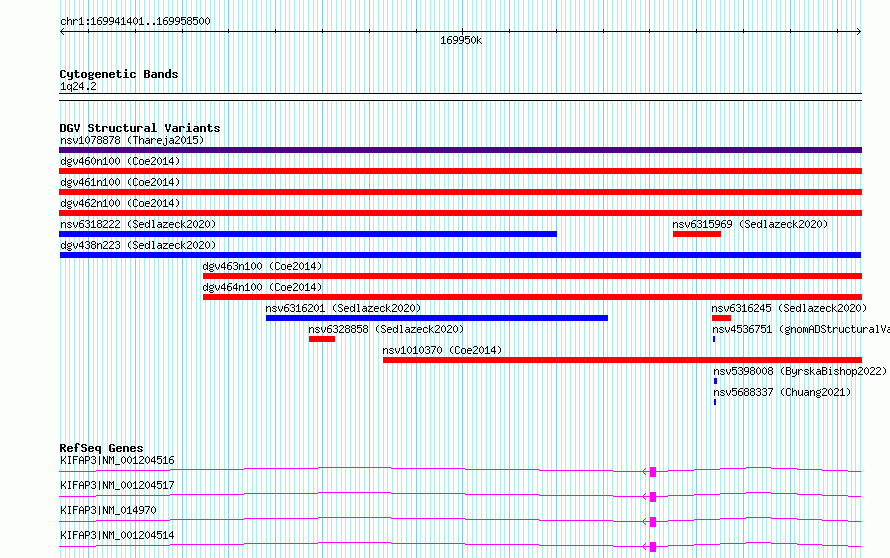The width and height of the screenshot is (890, 558).
Task: Open the nsv6316201 (Sedlazeck2020) blue bar
Action: [437, 318]
